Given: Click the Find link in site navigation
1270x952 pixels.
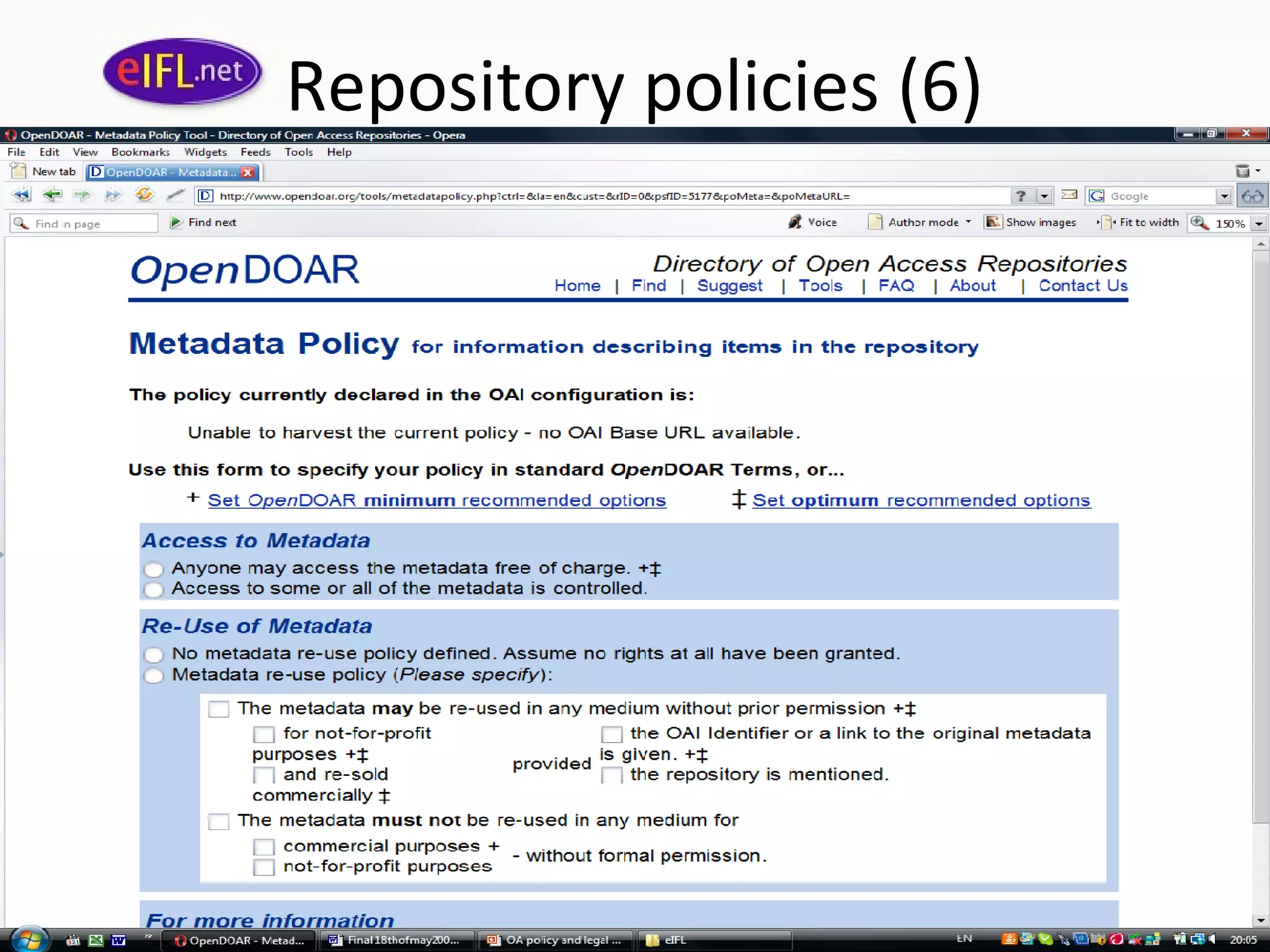Looking at the screenshot, I should [649, 286].
